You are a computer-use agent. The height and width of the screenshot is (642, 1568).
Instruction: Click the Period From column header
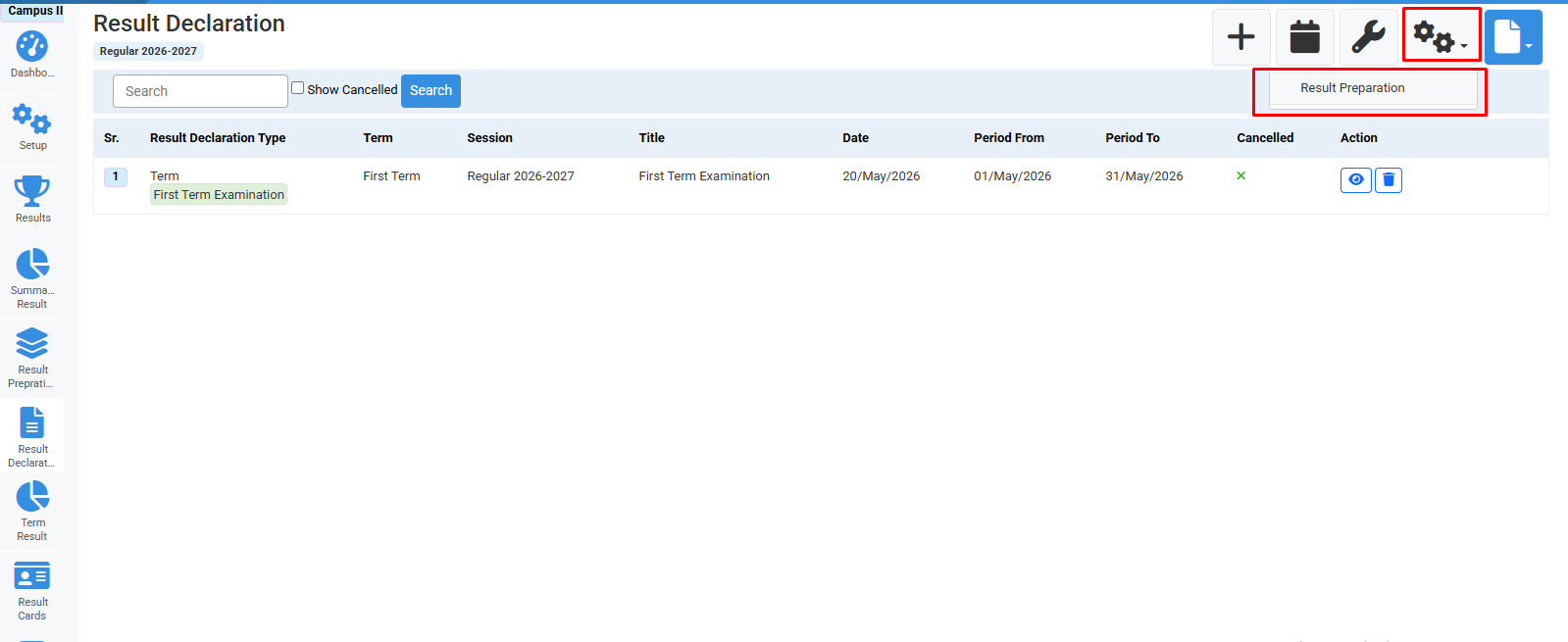pos(1009,138)
